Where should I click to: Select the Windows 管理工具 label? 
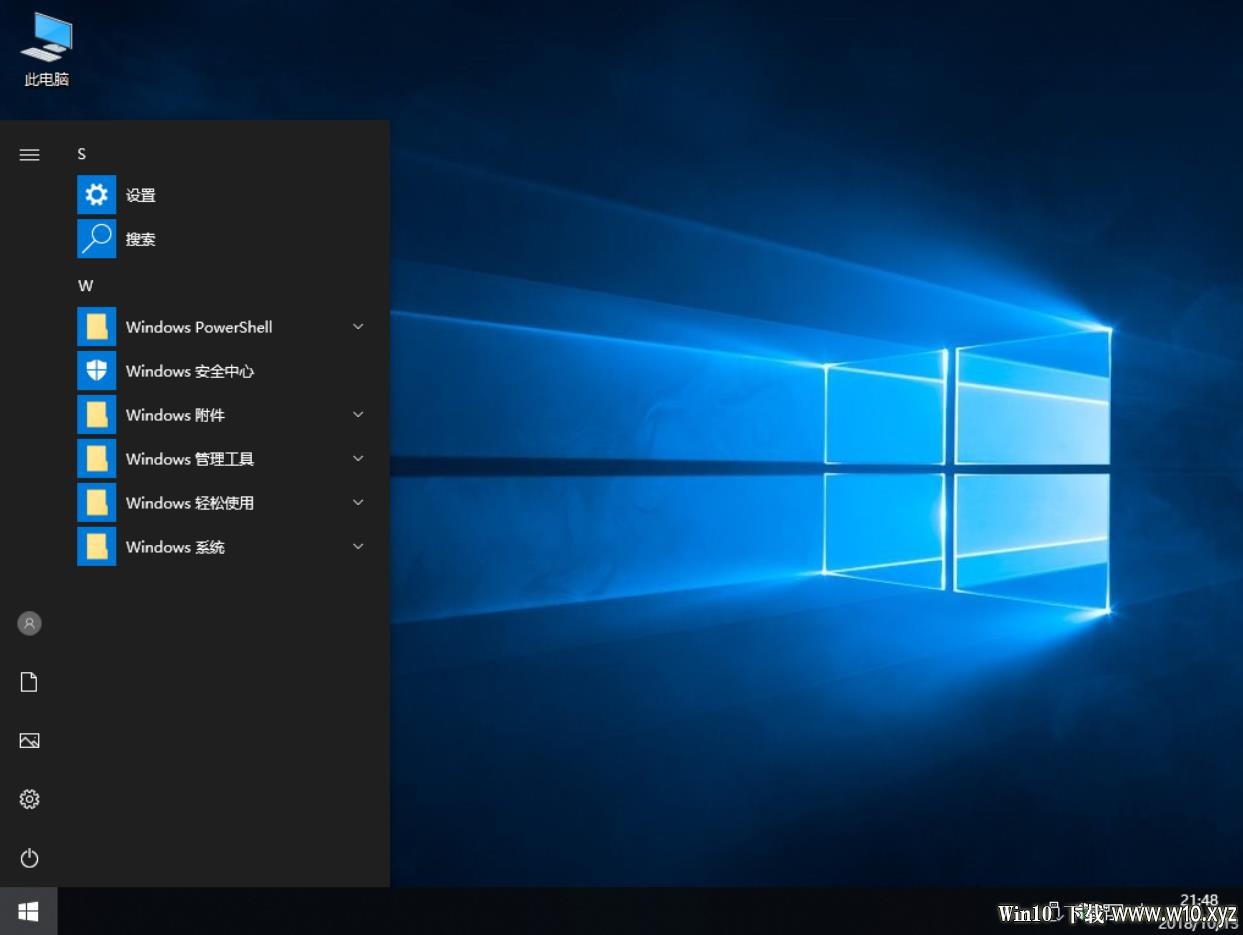pyautogui.click(x=190, y=459)
